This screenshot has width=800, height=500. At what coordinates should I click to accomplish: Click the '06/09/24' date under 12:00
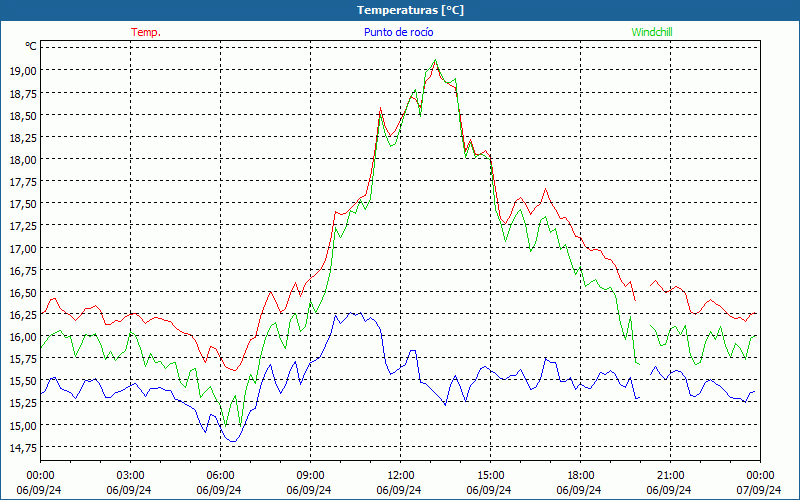coord(399,490)
